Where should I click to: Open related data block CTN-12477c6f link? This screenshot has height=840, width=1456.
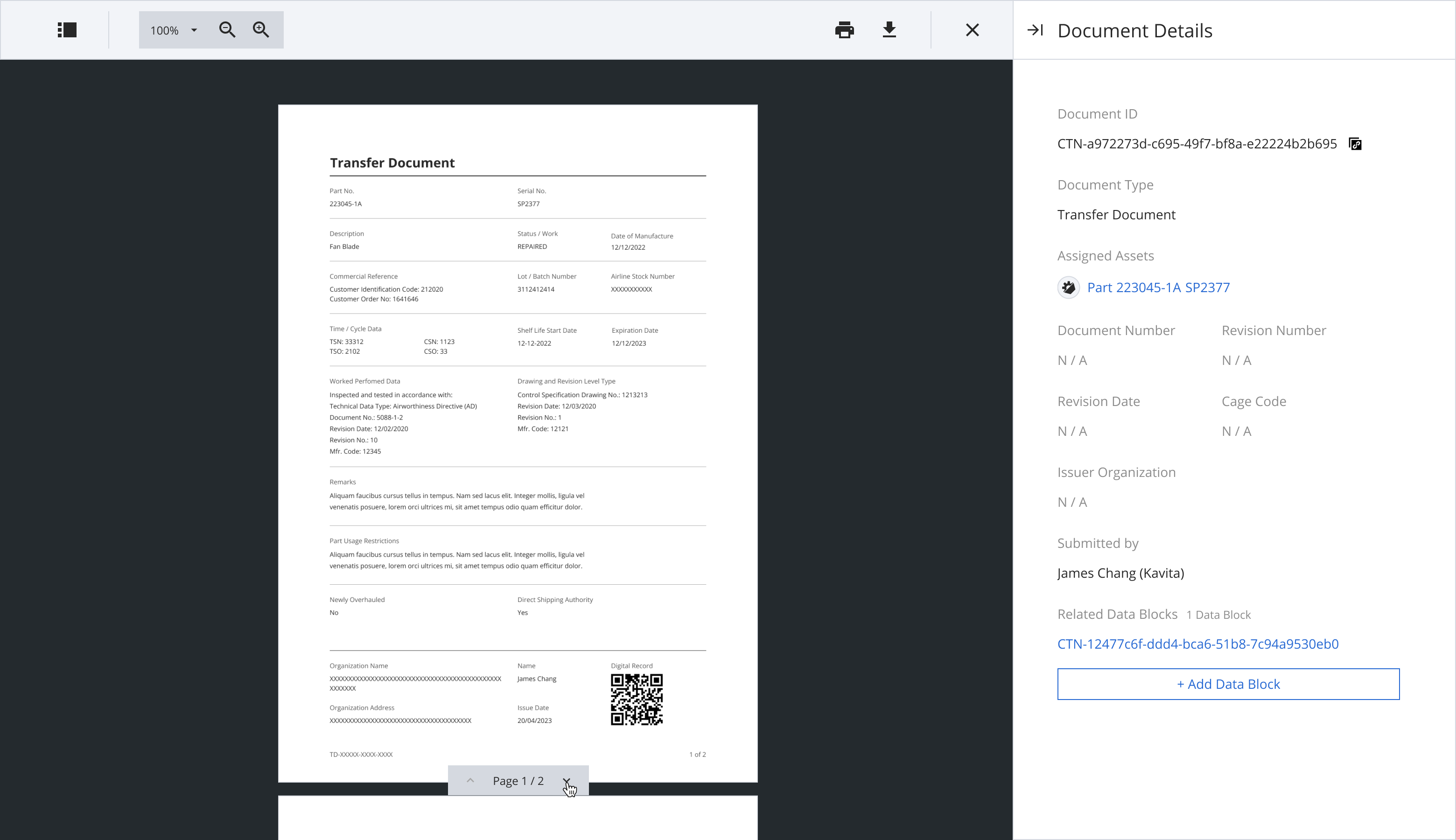[1197, 644]
